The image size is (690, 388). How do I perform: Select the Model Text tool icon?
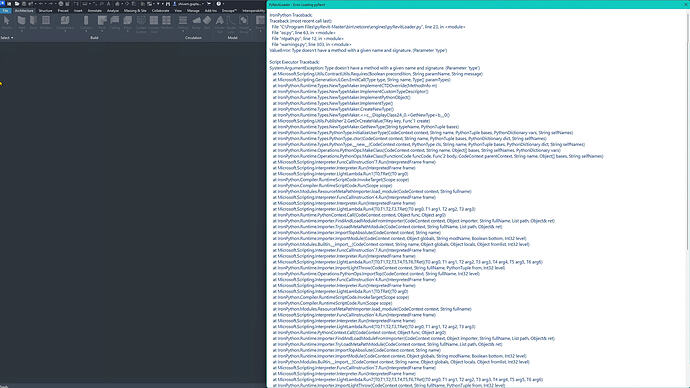point(220,20)
